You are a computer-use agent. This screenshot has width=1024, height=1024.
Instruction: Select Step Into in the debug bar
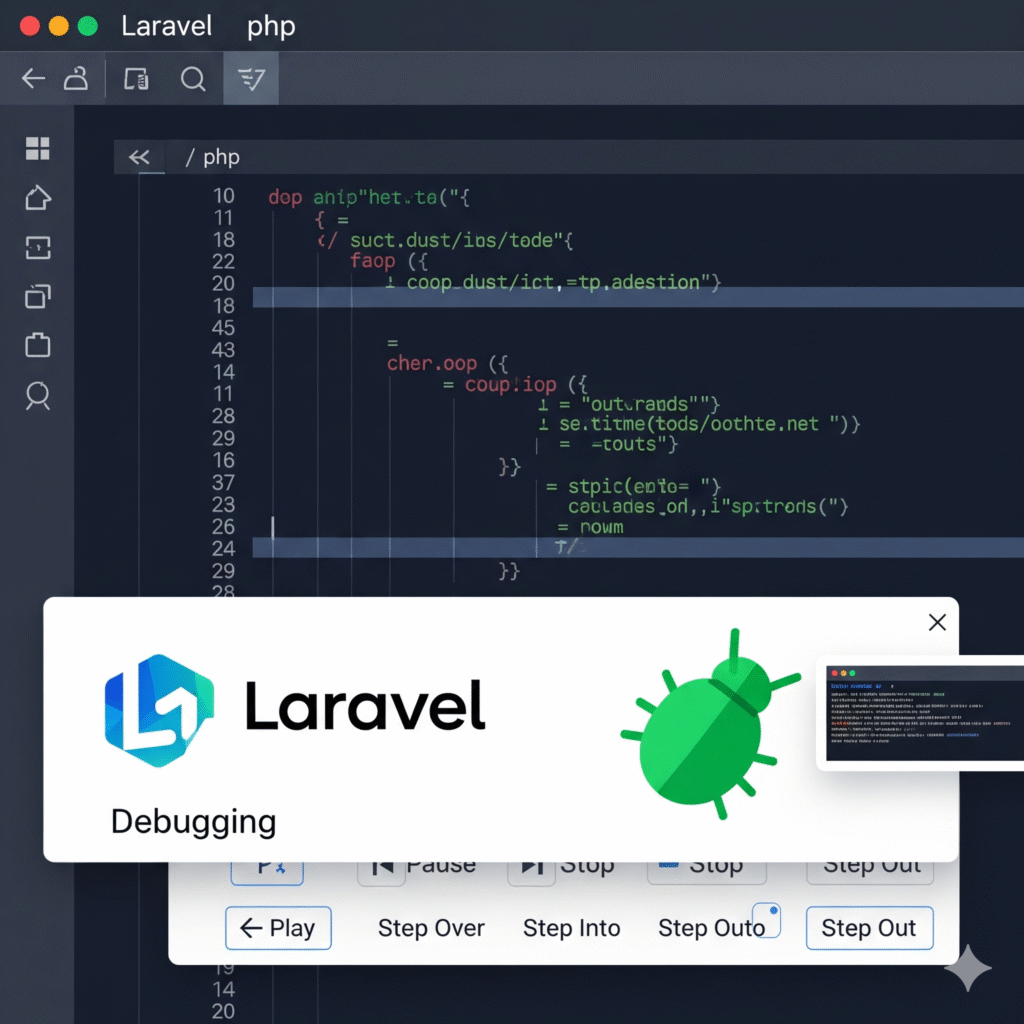click(x=571, y=928)
